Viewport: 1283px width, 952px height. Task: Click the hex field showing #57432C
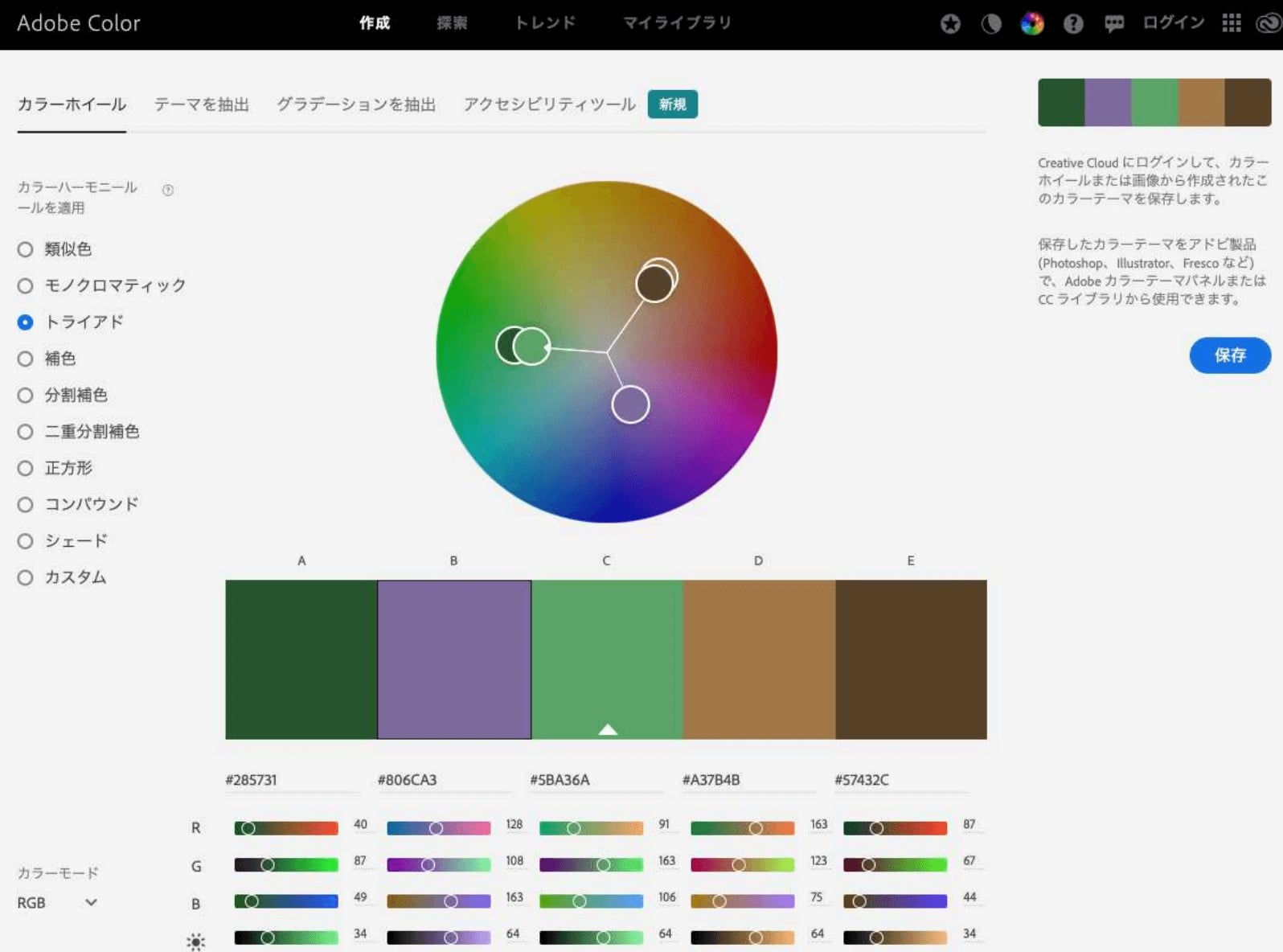click(x=902, y=780)
